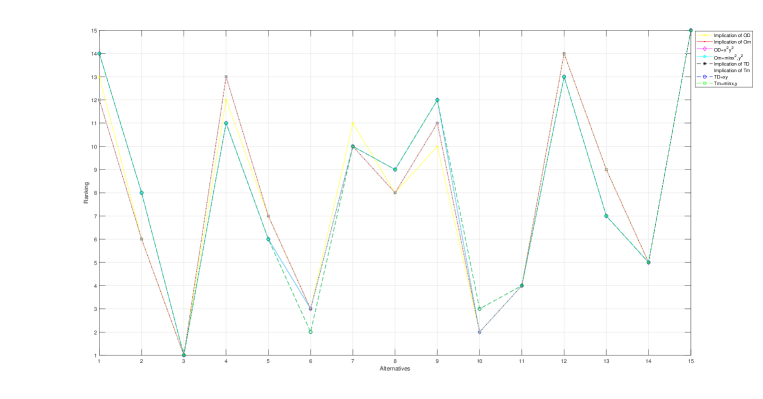Select the cyan star marker in legend
Screen dimensions: 763x399
pyautogui.click(x=704, y=57)
